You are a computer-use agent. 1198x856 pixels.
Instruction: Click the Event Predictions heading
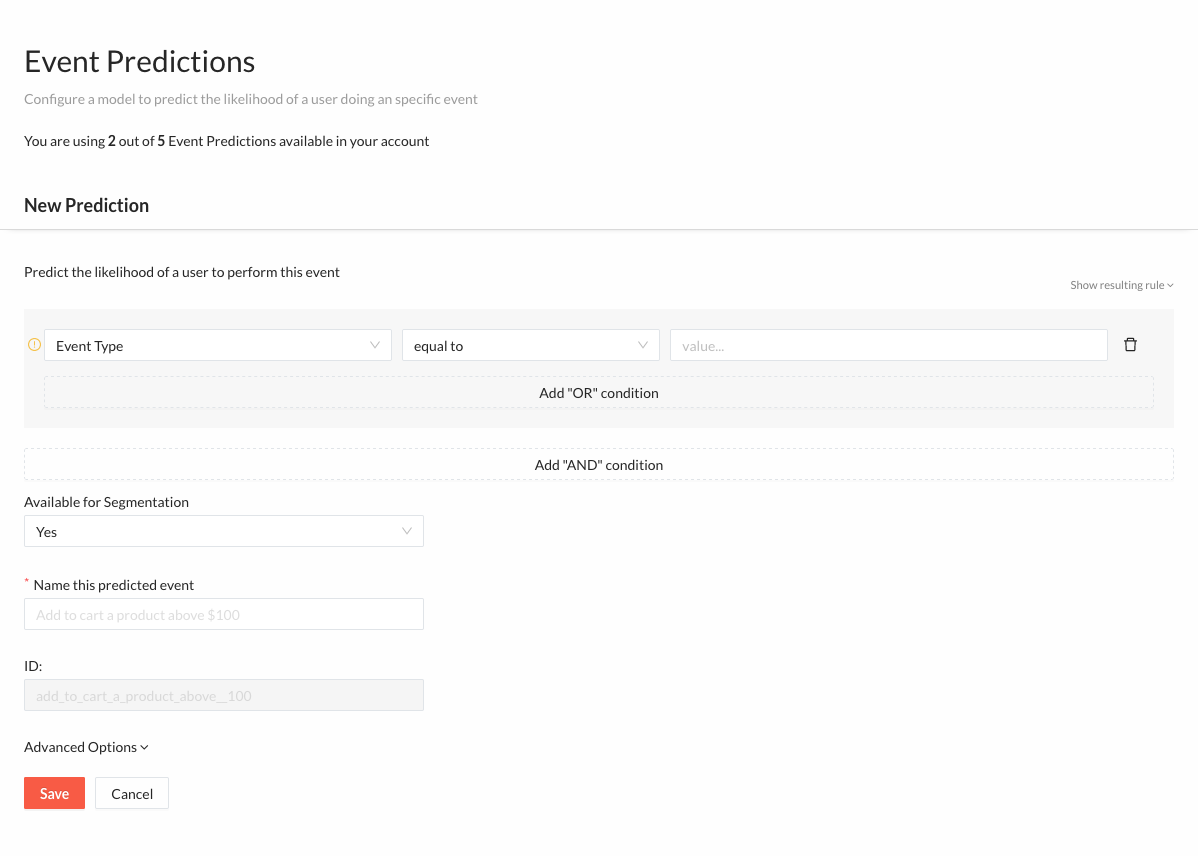[x=140, y=62]
